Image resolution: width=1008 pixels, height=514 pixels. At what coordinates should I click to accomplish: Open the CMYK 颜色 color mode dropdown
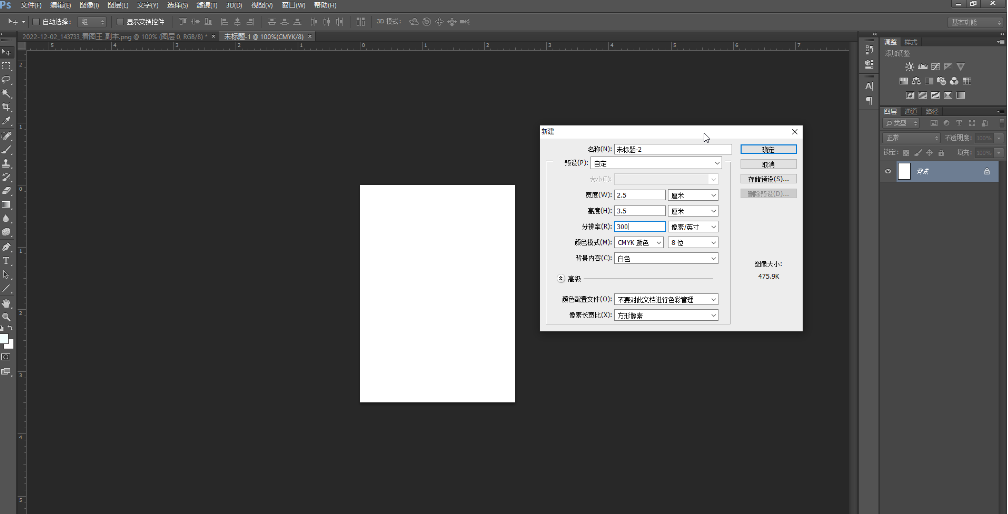638,242
